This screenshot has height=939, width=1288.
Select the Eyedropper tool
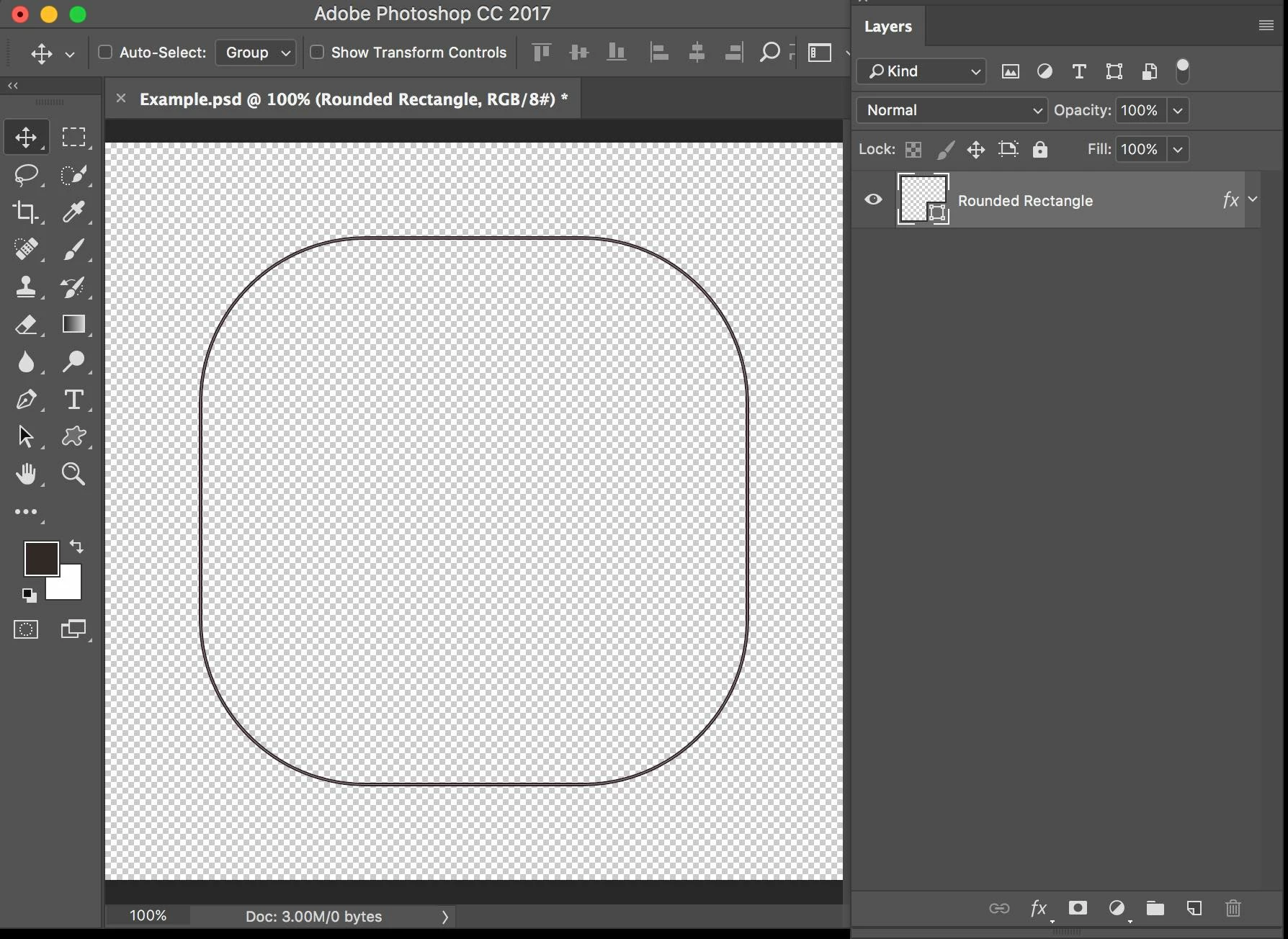click(73, 212)
